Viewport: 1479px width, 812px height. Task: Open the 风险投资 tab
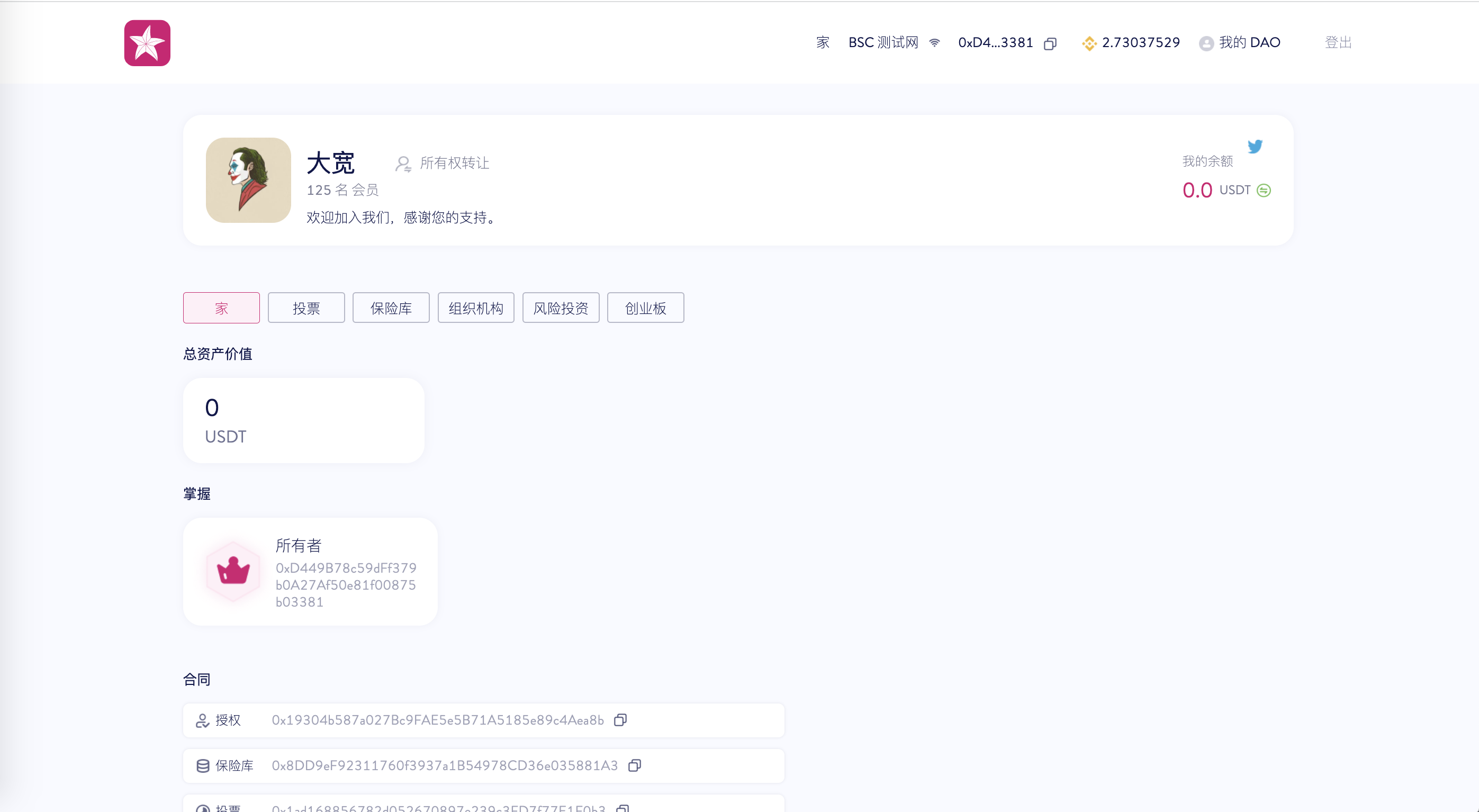click(x=561, y=308)
